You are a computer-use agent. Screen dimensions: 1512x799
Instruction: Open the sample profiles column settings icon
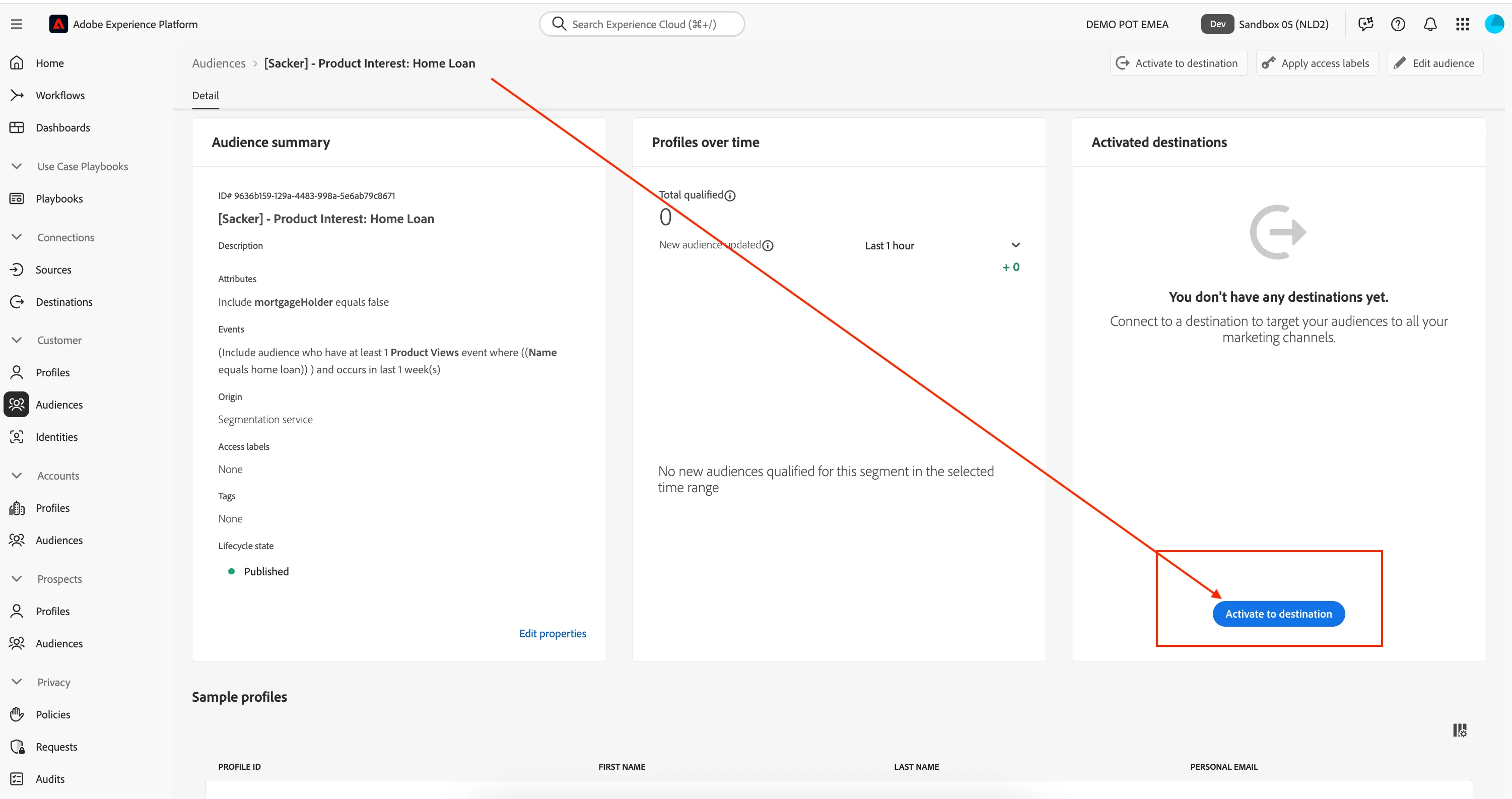click(x=1460, y=730)
